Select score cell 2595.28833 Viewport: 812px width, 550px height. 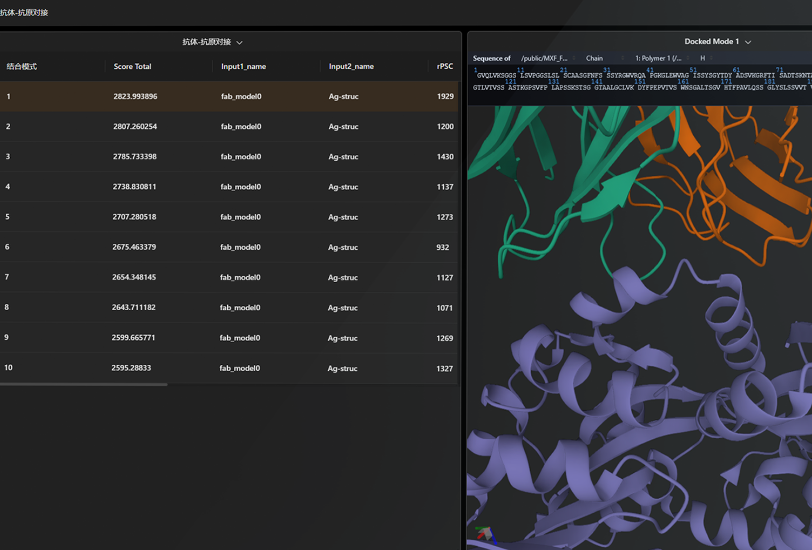tap(131, 368)
